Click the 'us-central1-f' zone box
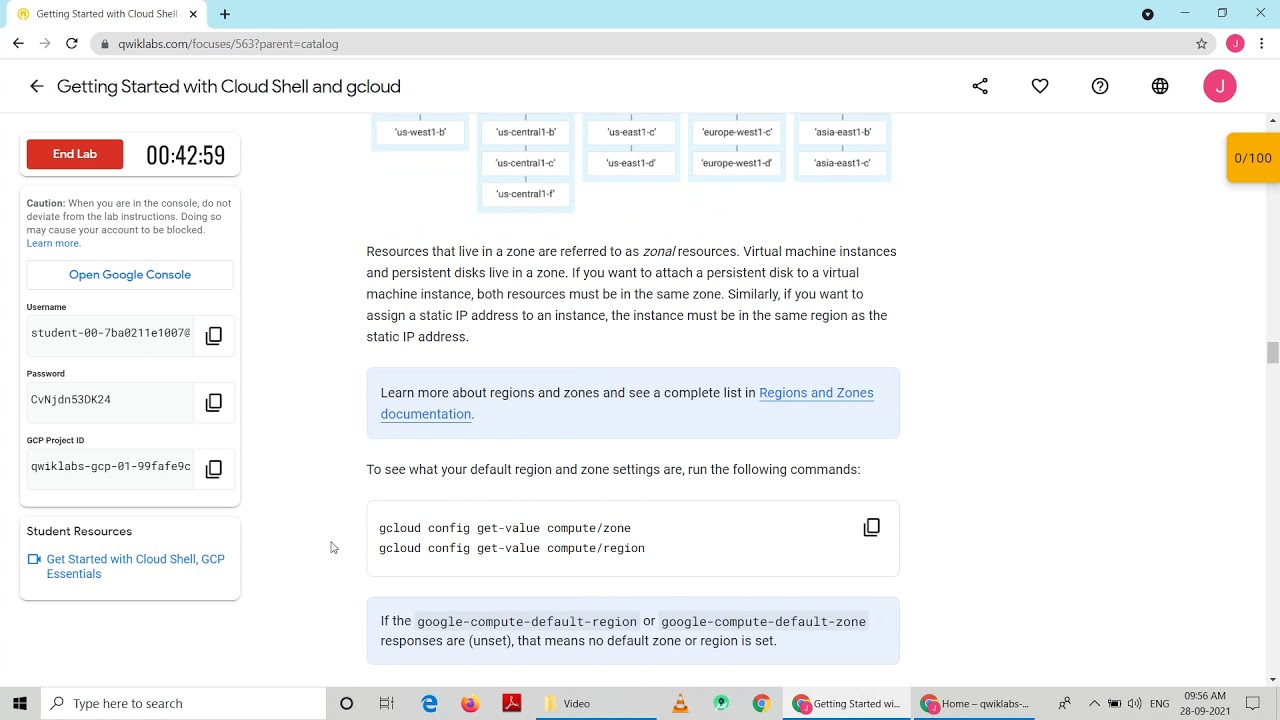1280x720 pixels. tap(526, 194)
